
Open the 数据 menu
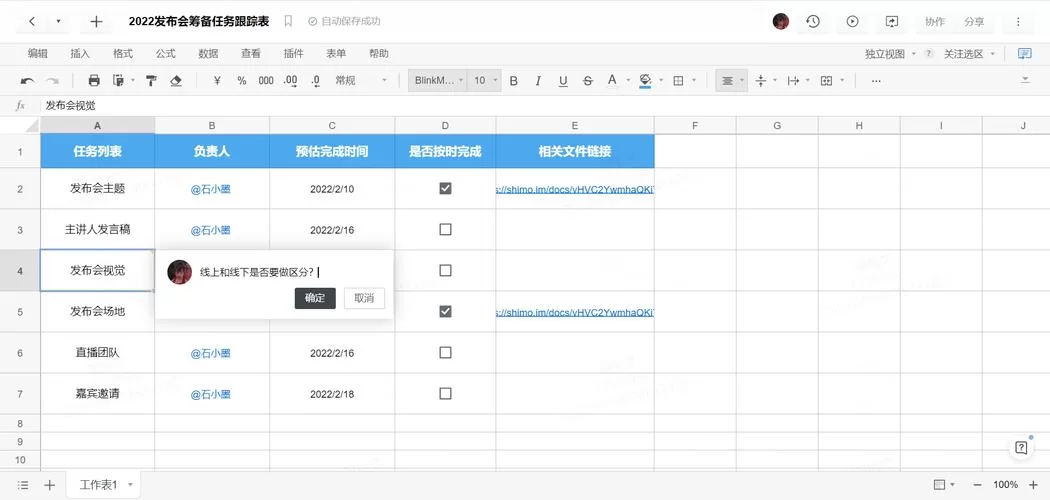click(208, 54)
